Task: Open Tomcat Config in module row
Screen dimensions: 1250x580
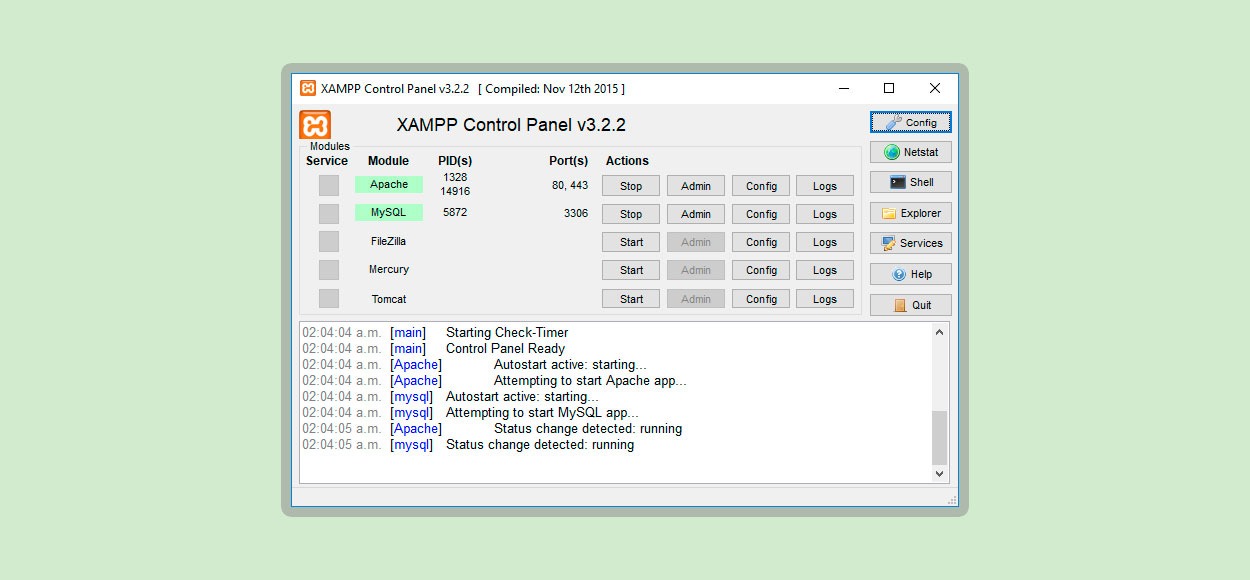Action: coord(761,299)
